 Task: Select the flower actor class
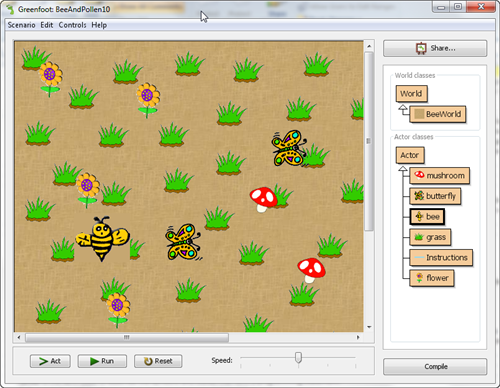coord(432,278)
